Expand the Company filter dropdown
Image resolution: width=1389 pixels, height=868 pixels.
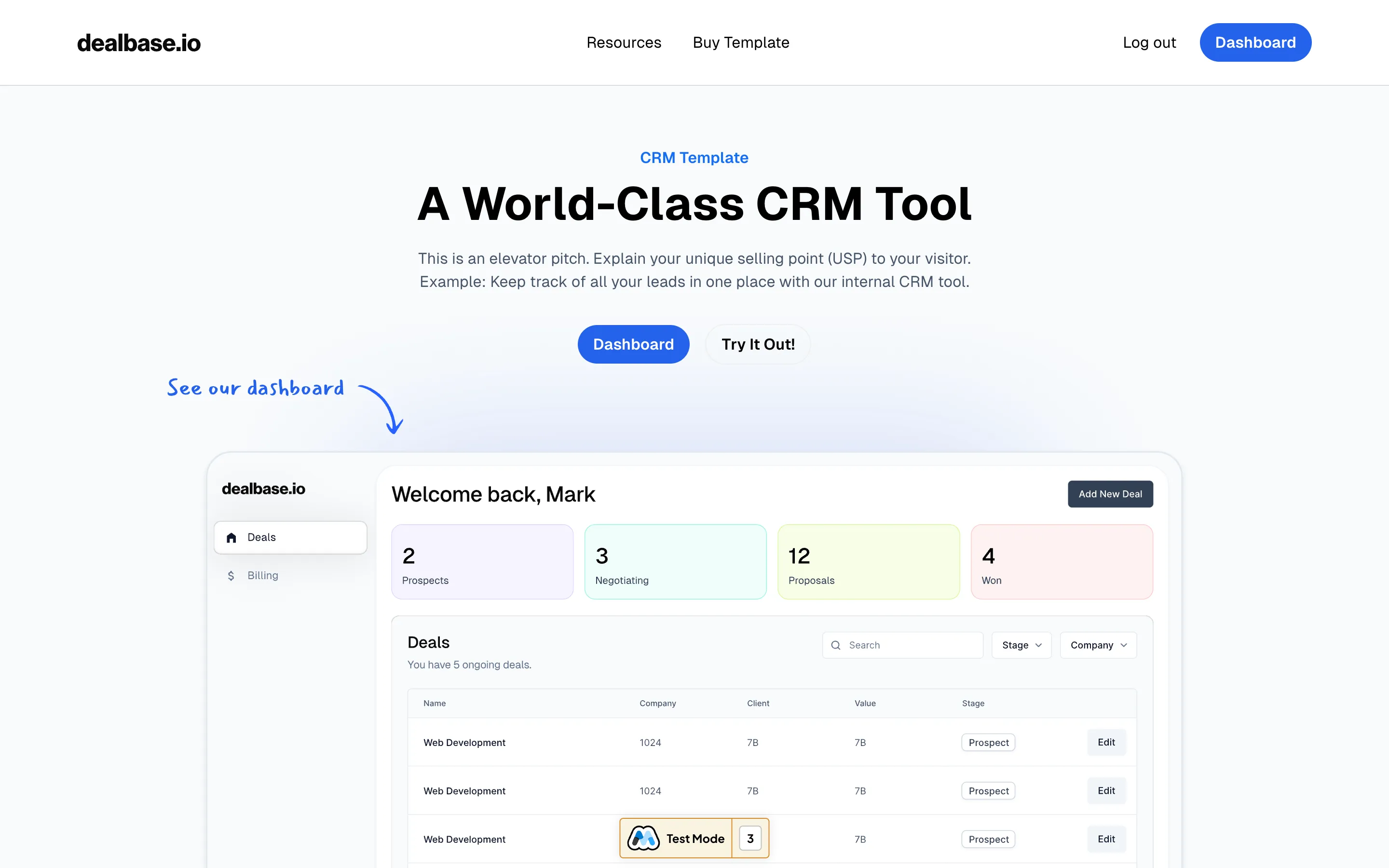[x=1098, y=645]
